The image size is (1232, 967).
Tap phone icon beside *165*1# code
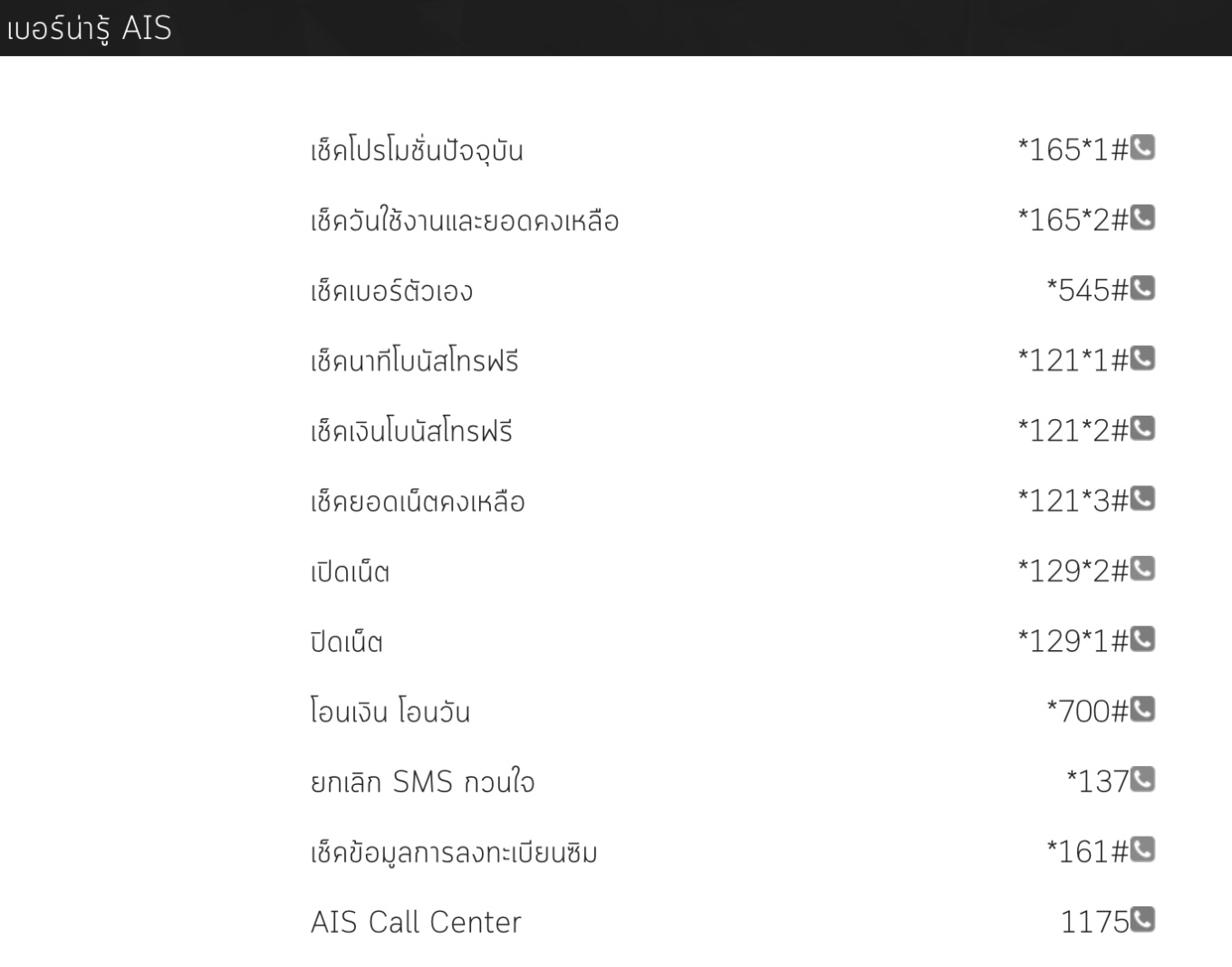point(1143,147)
